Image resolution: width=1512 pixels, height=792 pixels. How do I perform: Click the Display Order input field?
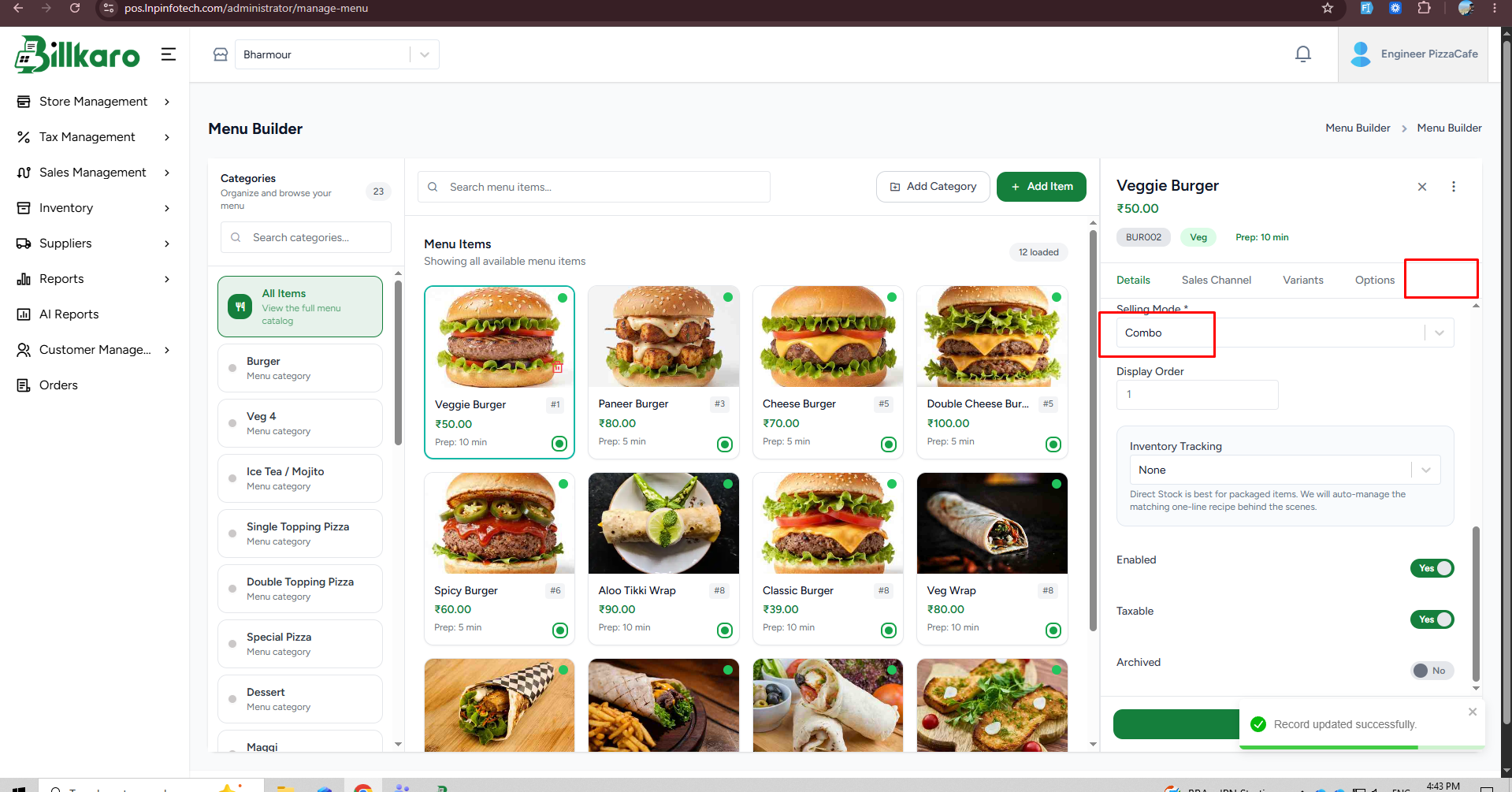tap(1198, 395)
